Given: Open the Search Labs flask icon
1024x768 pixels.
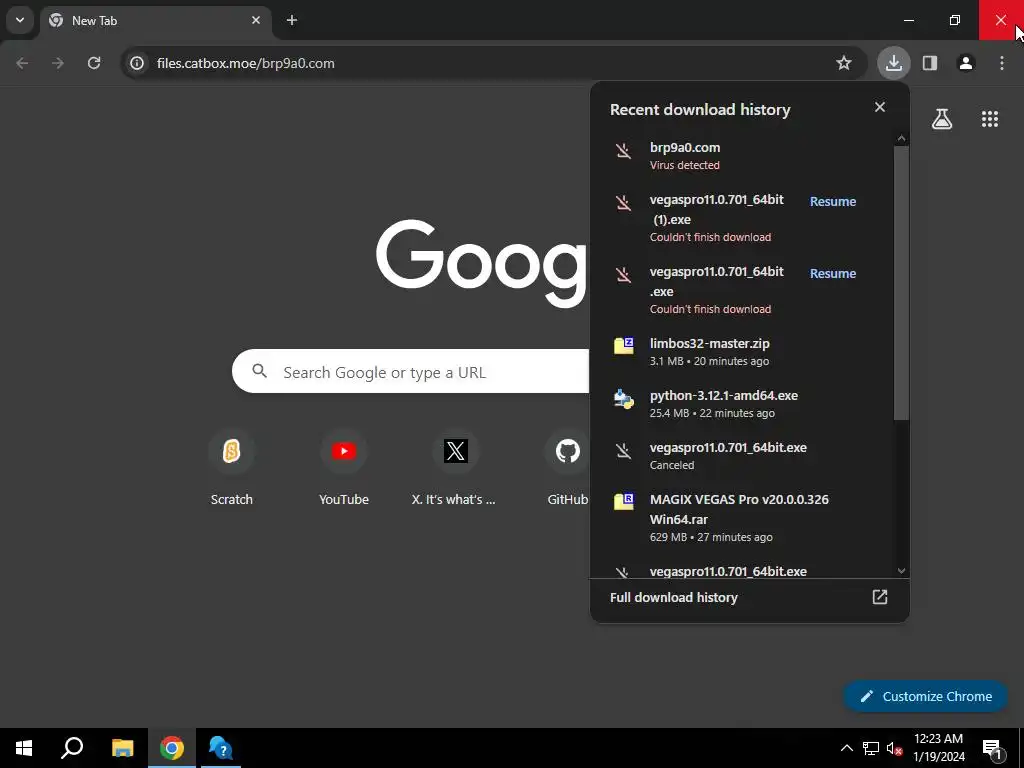Looking at the screenshot, I should 942,119.
